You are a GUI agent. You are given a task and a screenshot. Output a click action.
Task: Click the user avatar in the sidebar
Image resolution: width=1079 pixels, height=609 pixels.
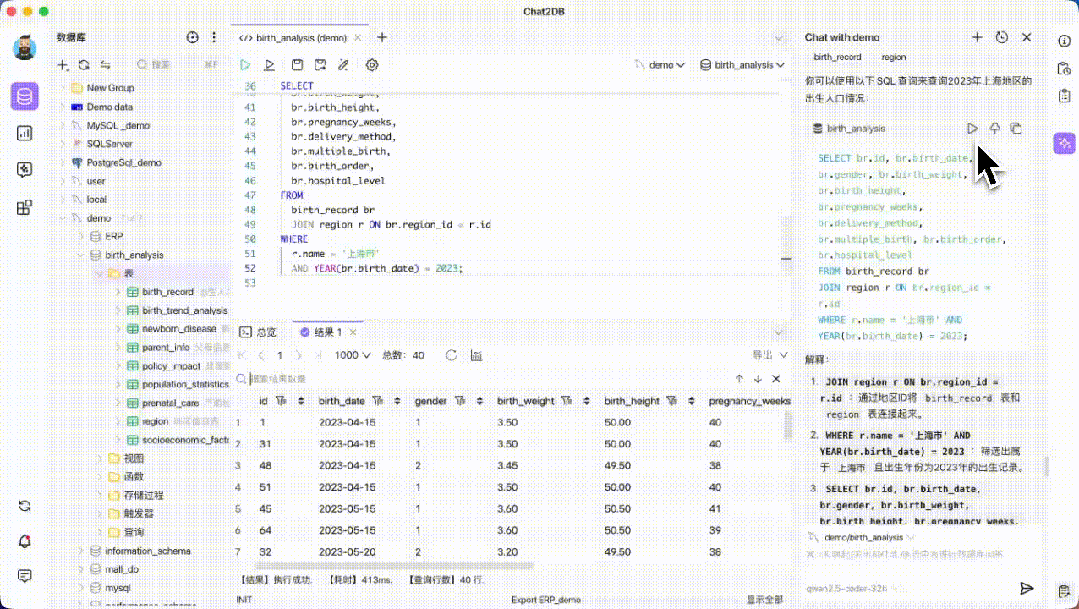tap(25, 47)
